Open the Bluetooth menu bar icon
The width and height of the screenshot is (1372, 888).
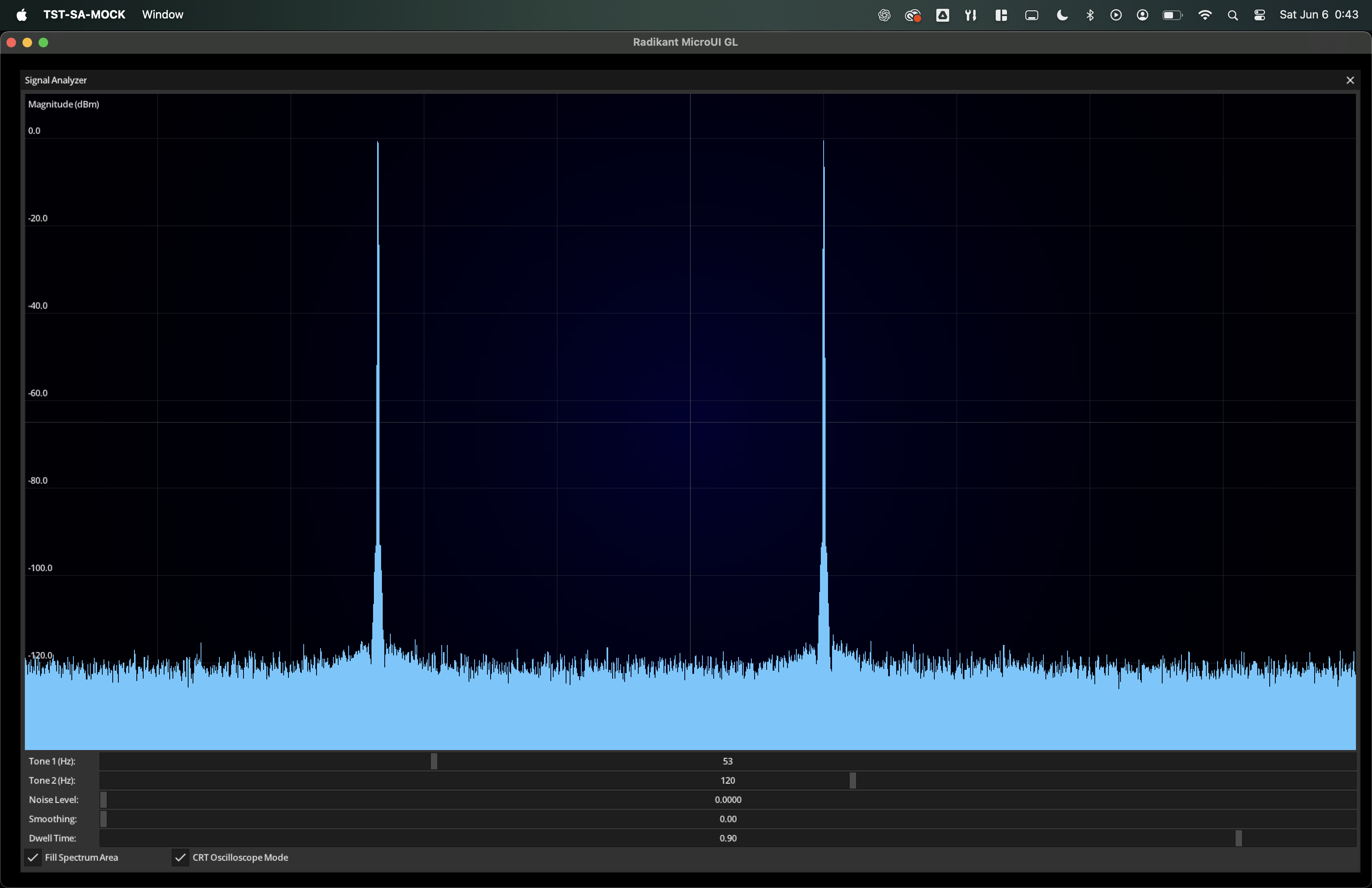pos(1090,15)
